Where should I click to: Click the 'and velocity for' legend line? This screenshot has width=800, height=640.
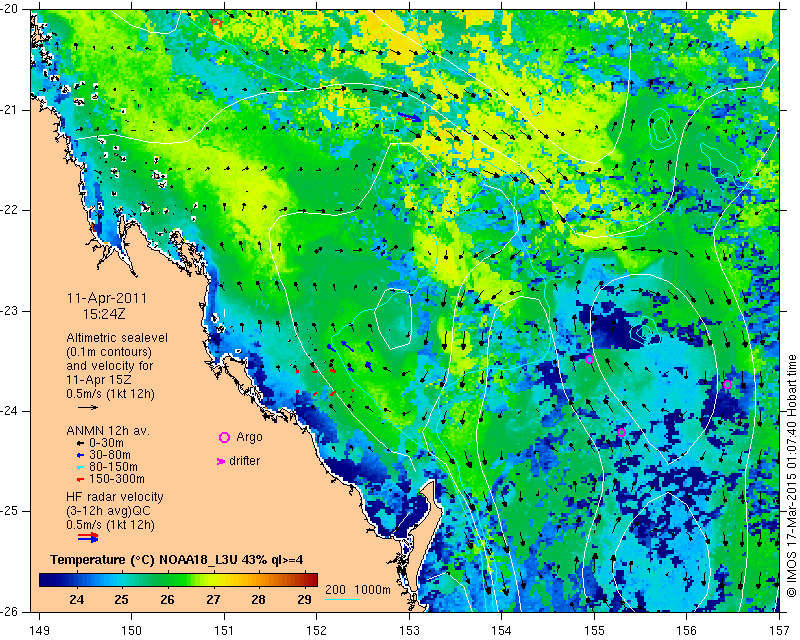110,366
